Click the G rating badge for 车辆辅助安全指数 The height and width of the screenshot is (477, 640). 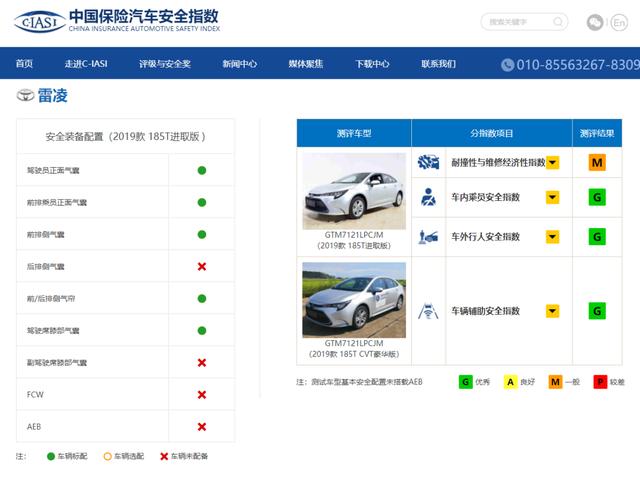(597, 311)
